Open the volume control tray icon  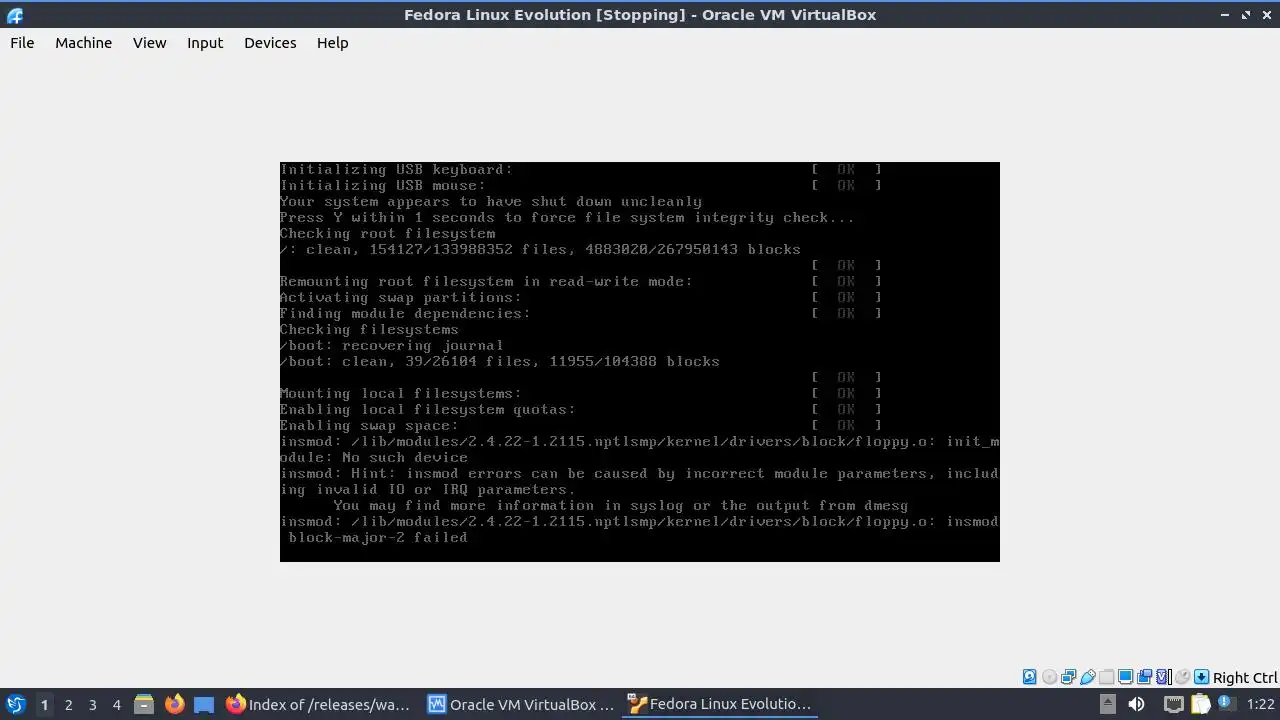(1136, 704)
